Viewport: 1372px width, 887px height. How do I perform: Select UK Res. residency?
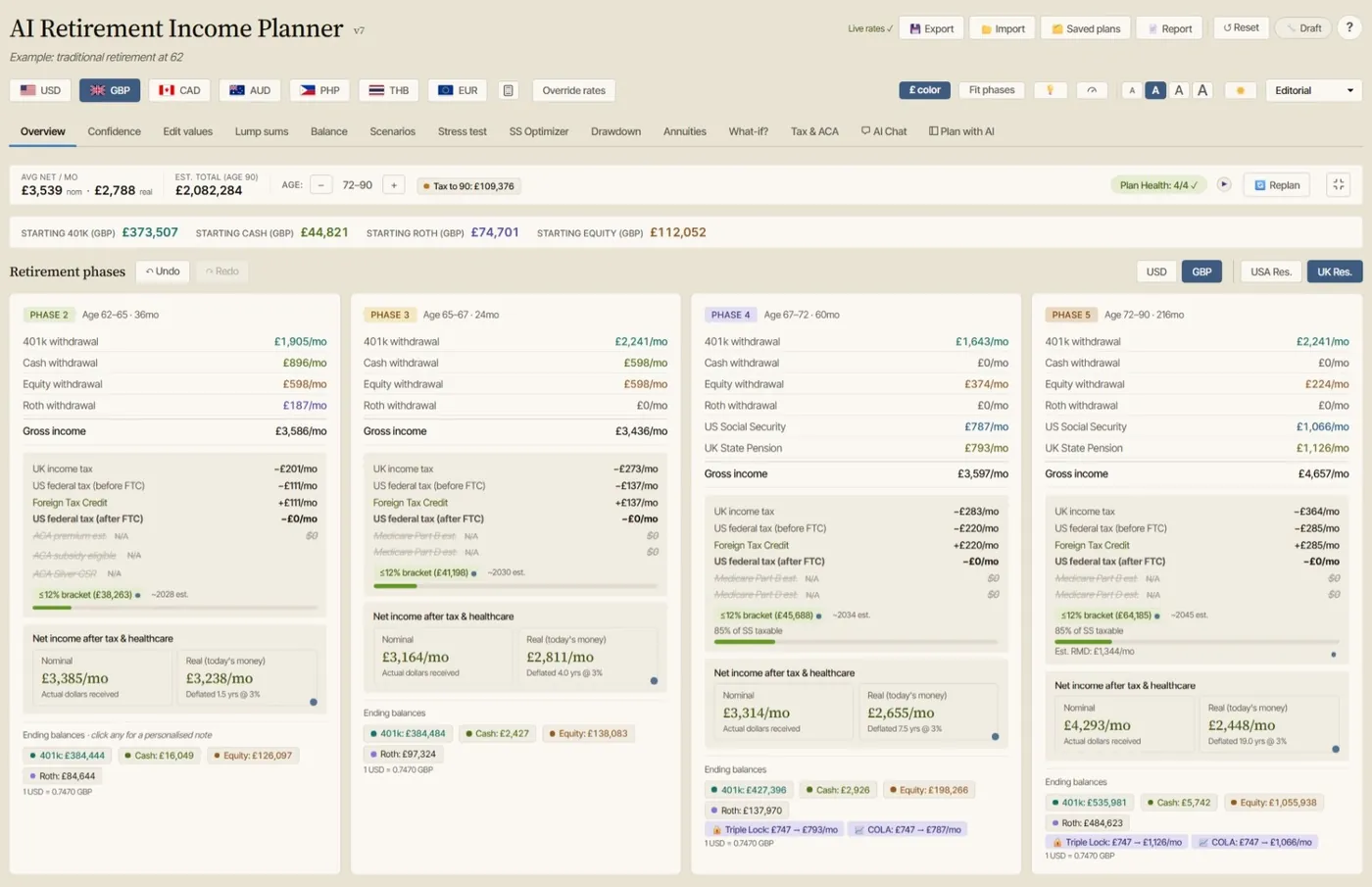point(1335,271)
